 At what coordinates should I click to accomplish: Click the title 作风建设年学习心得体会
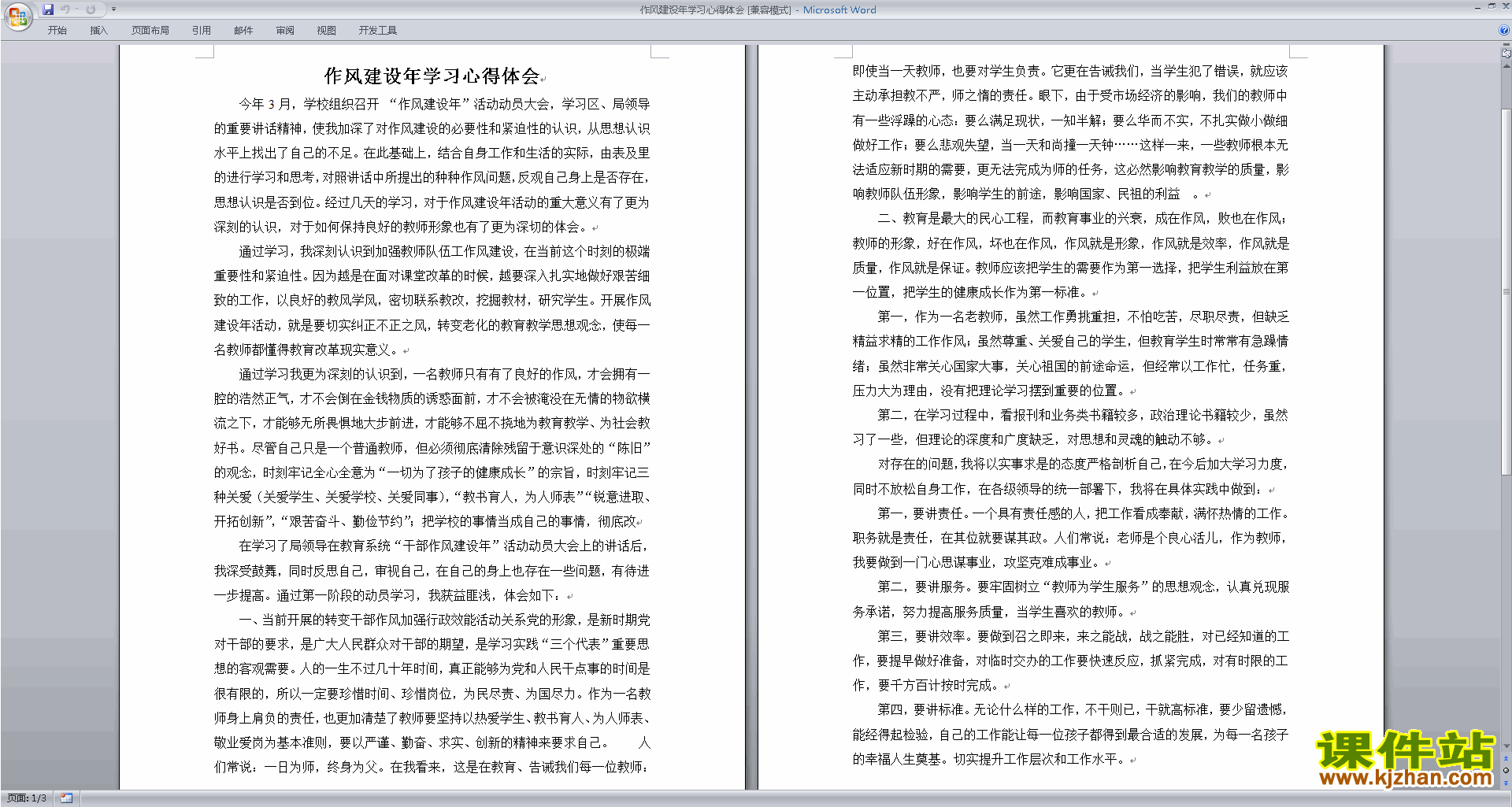click(432, 76)
